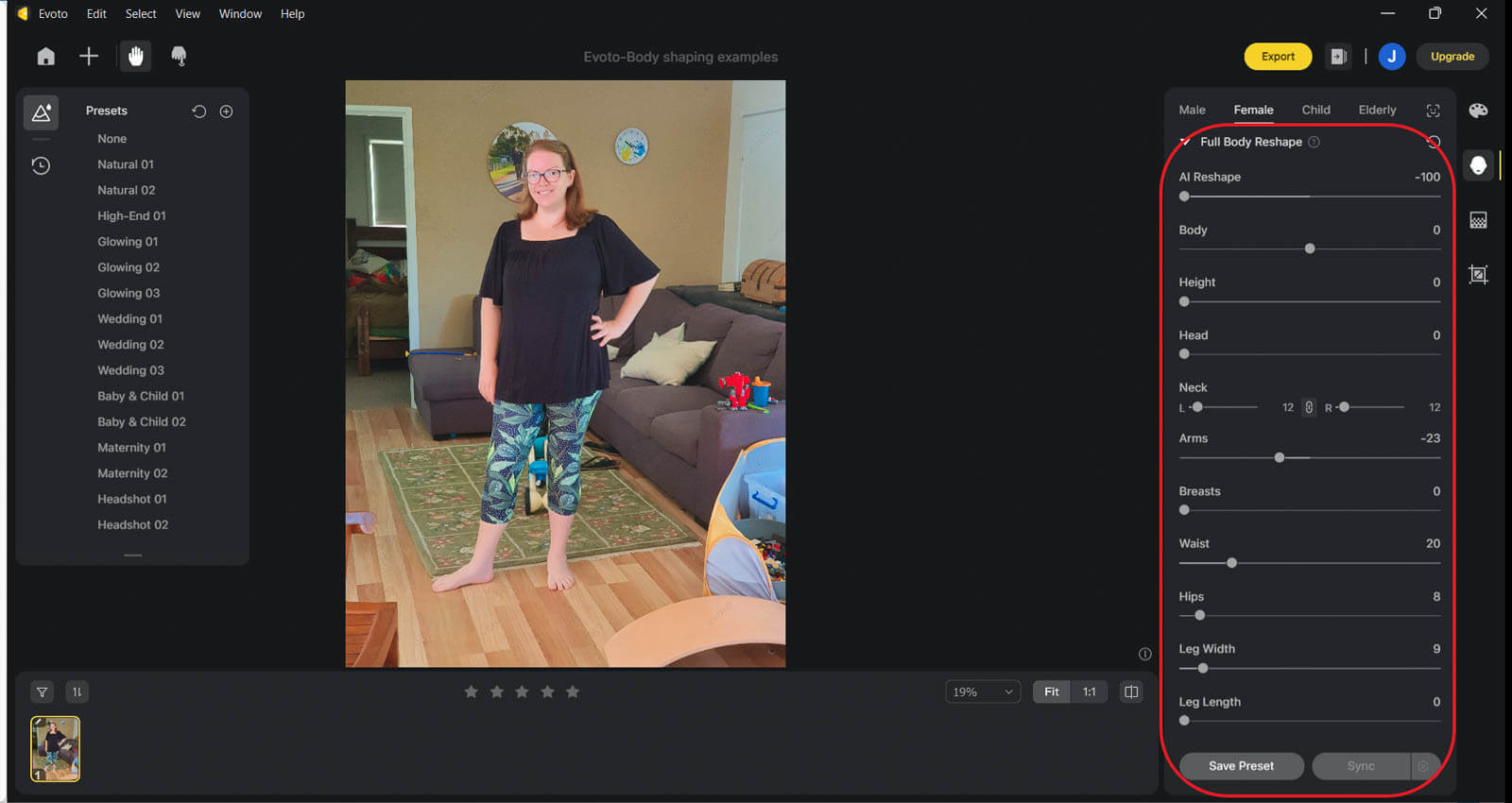Open the History panel icon
The image size is (1512, 803).
click(41, 166)
